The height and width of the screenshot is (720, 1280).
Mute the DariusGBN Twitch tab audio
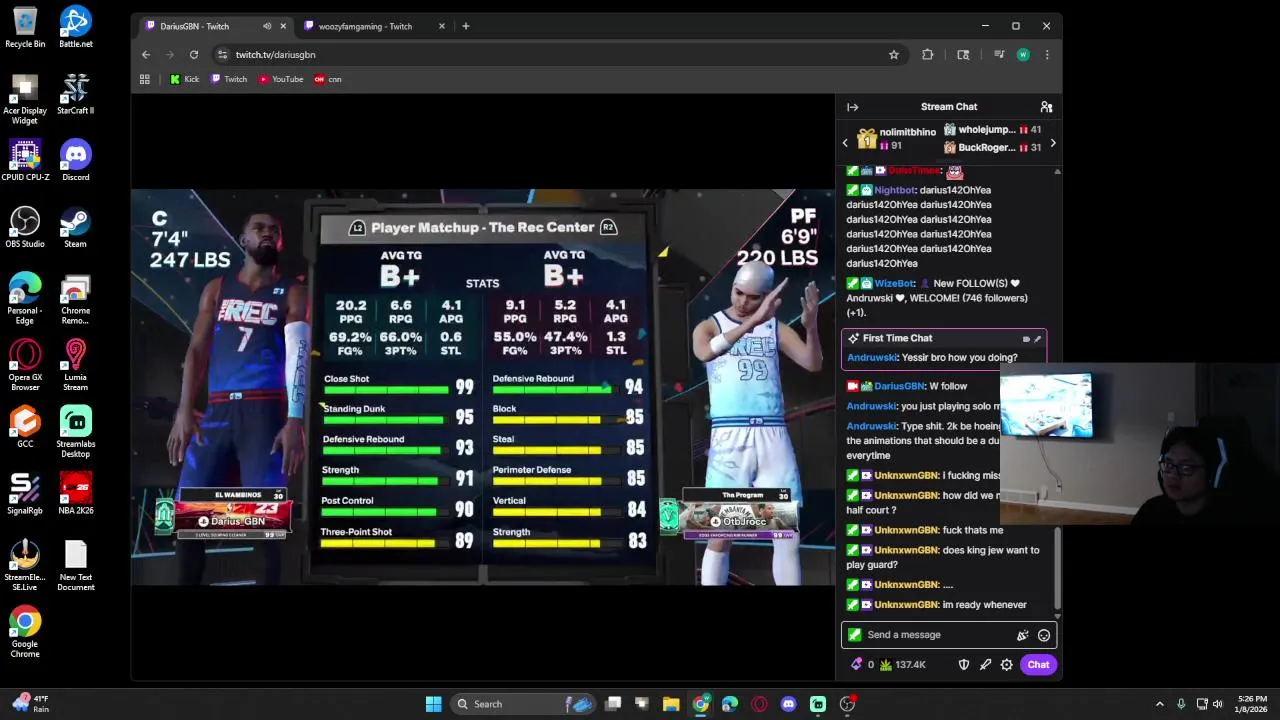(x=266, y=26)
